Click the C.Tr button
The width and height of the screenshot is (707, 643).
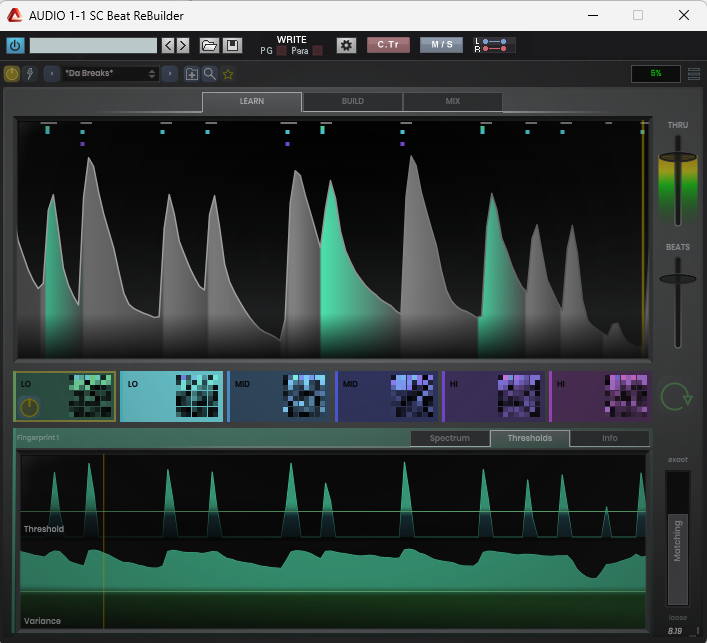388,45
